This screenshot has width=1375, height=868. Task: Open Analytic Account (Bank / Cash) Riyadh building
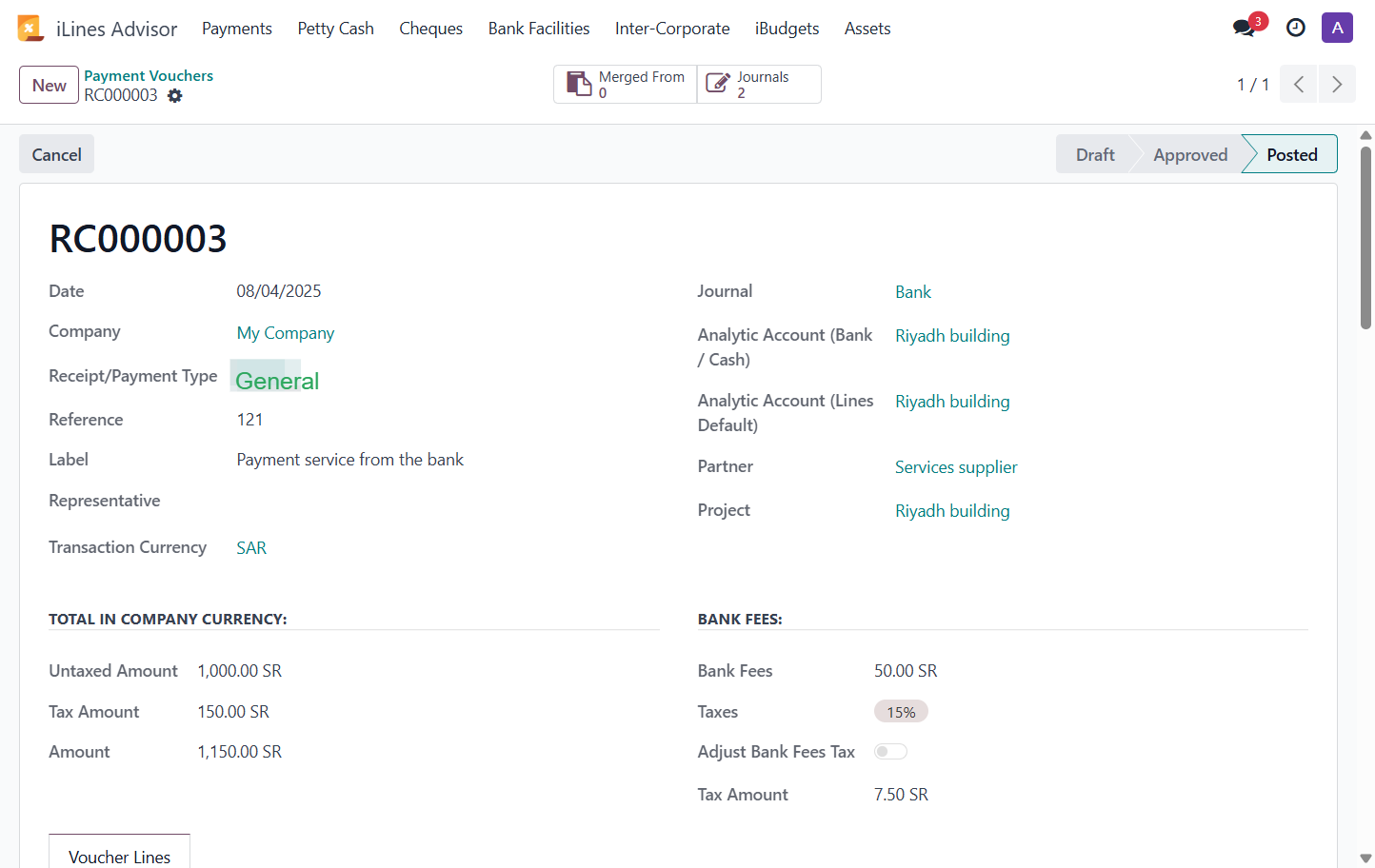click(x=952, y=336)
